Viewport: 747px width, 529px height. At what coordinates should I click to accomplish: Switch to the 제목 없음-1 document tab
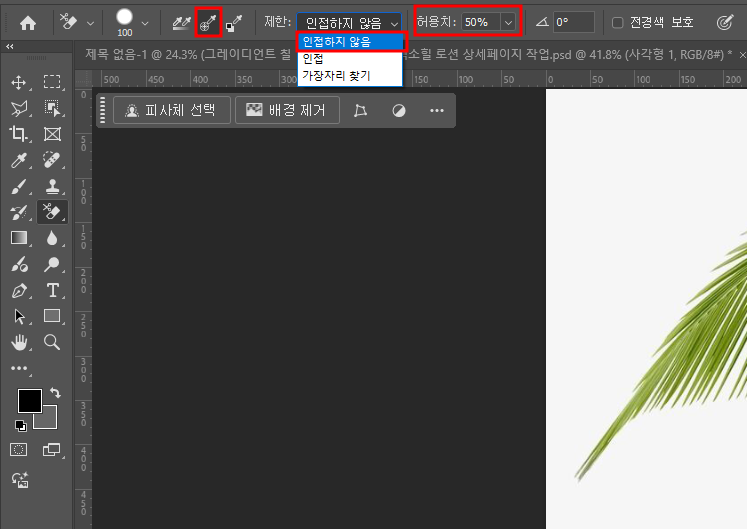(x=188, y=55)
